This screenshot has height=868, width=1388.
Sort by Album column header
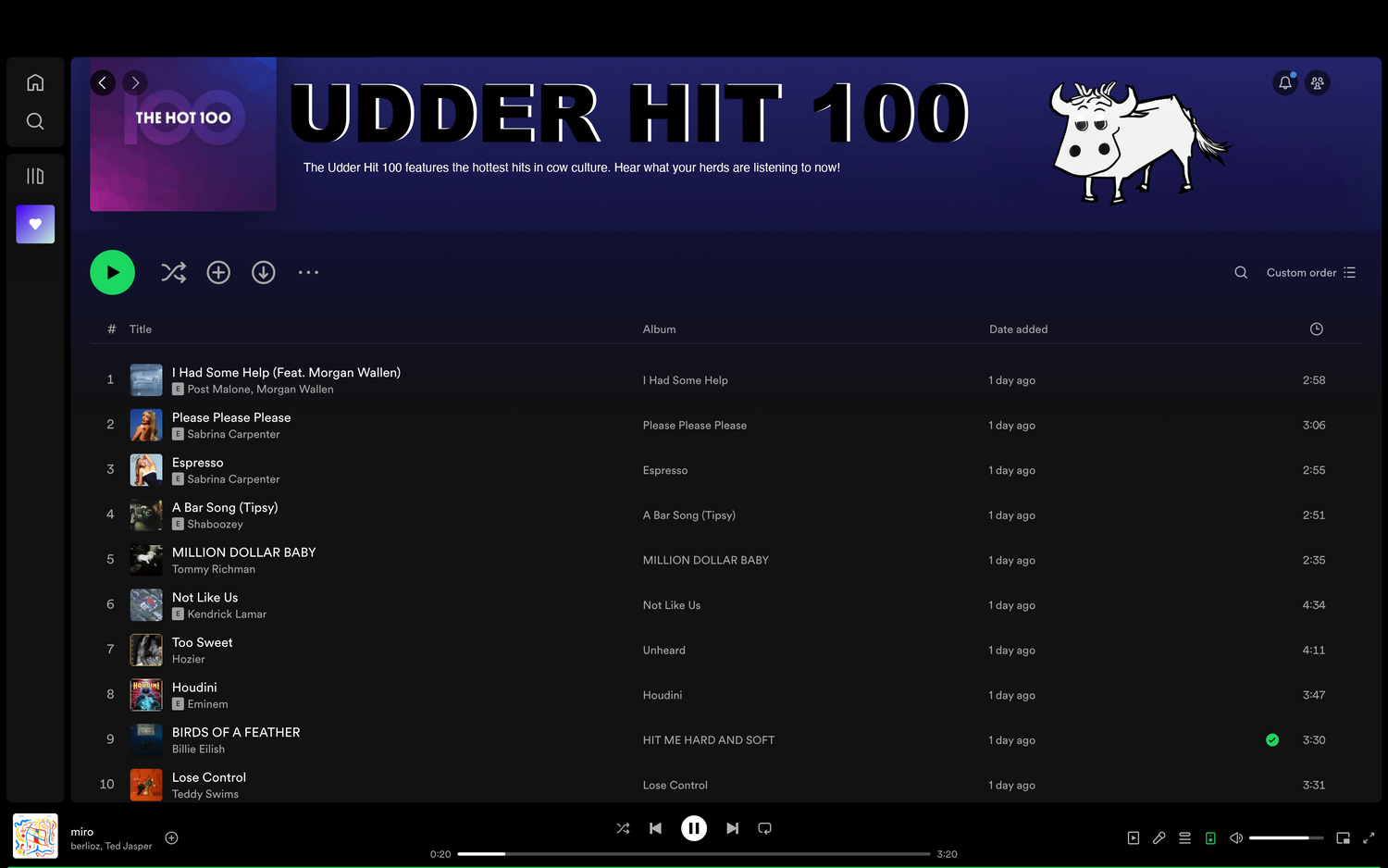click(660, 329)
